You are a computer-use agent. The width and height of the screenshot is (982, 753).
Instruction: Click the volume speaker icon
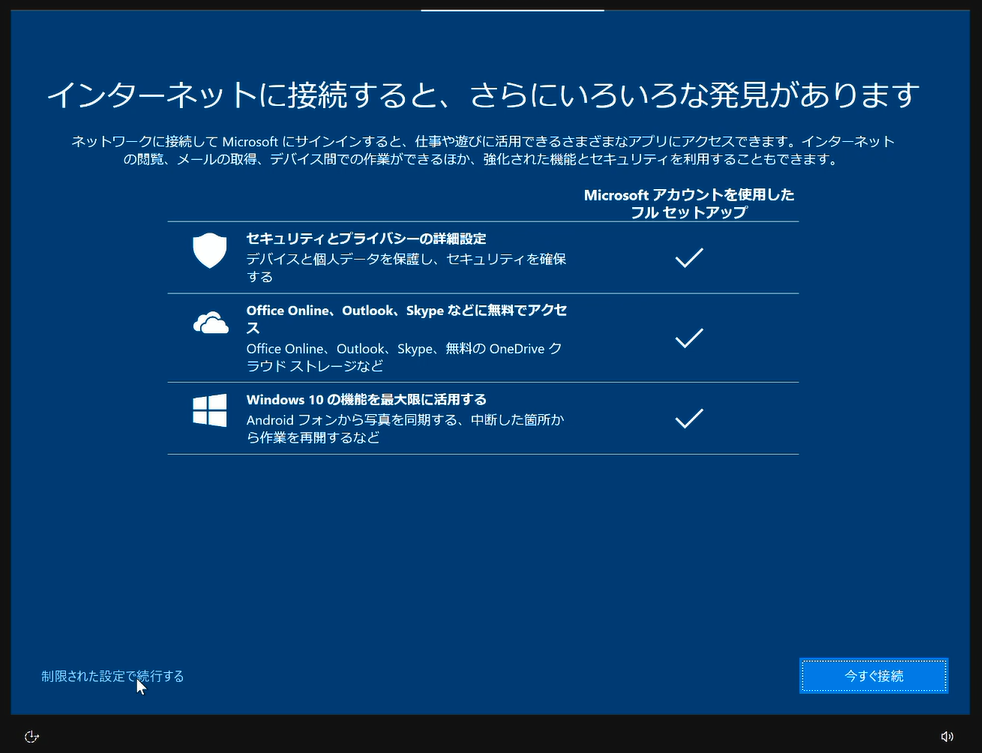click(947, 736)
